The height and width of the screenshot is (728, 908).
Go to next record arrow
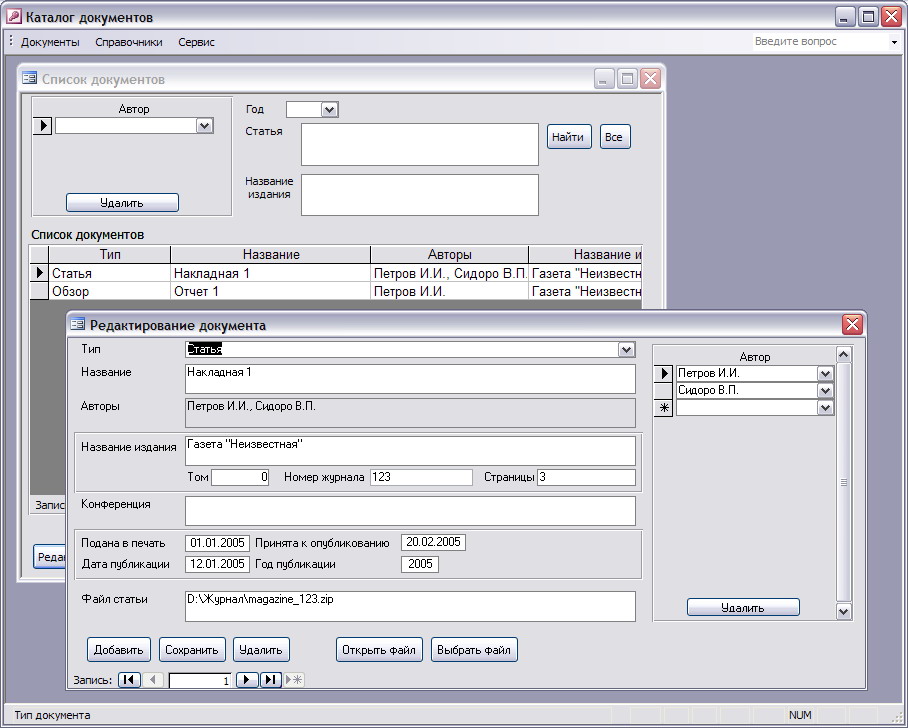[247, 679]
